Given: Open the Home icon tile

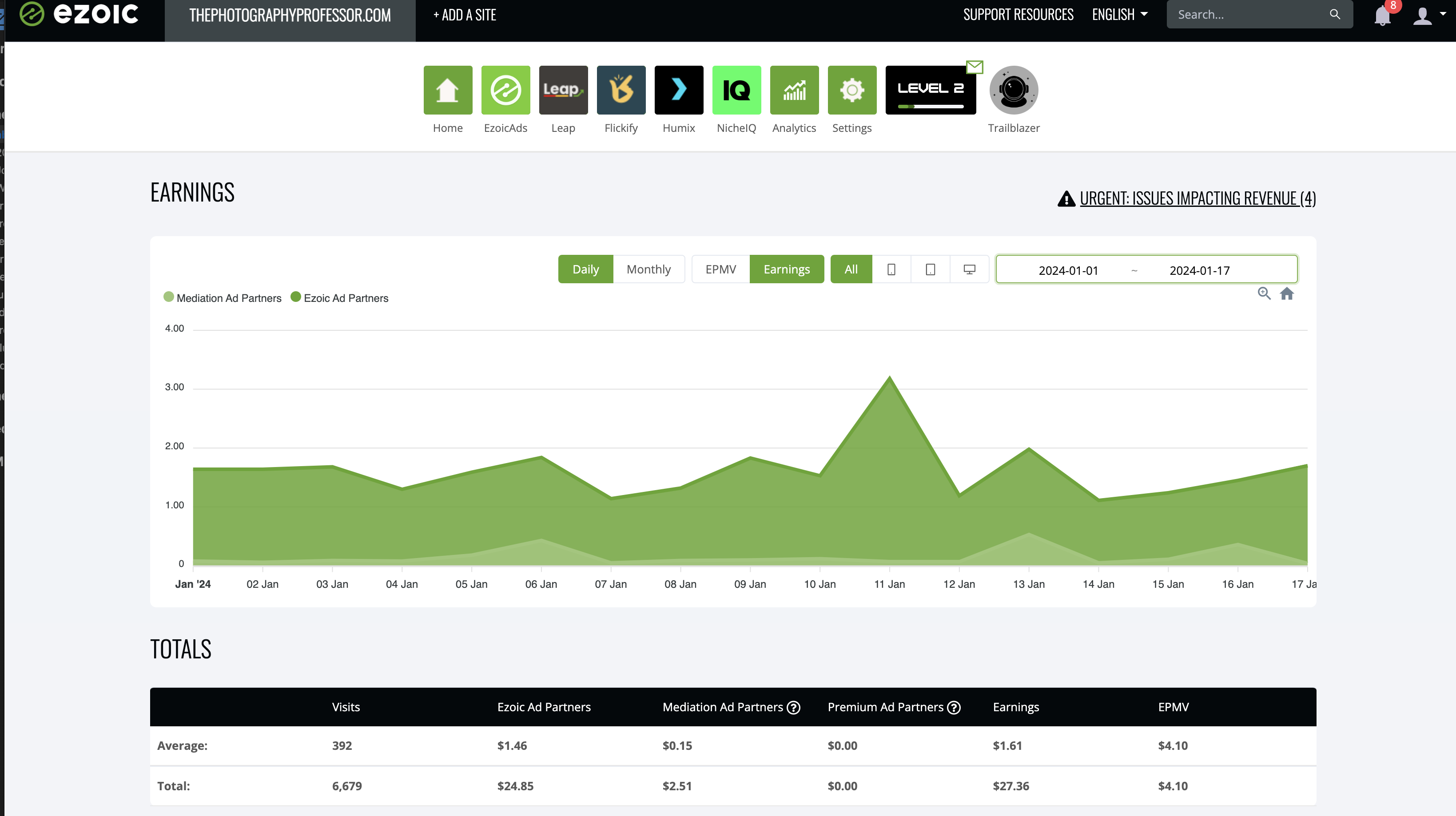Looking at the screenshot, I should coord(448,90).
